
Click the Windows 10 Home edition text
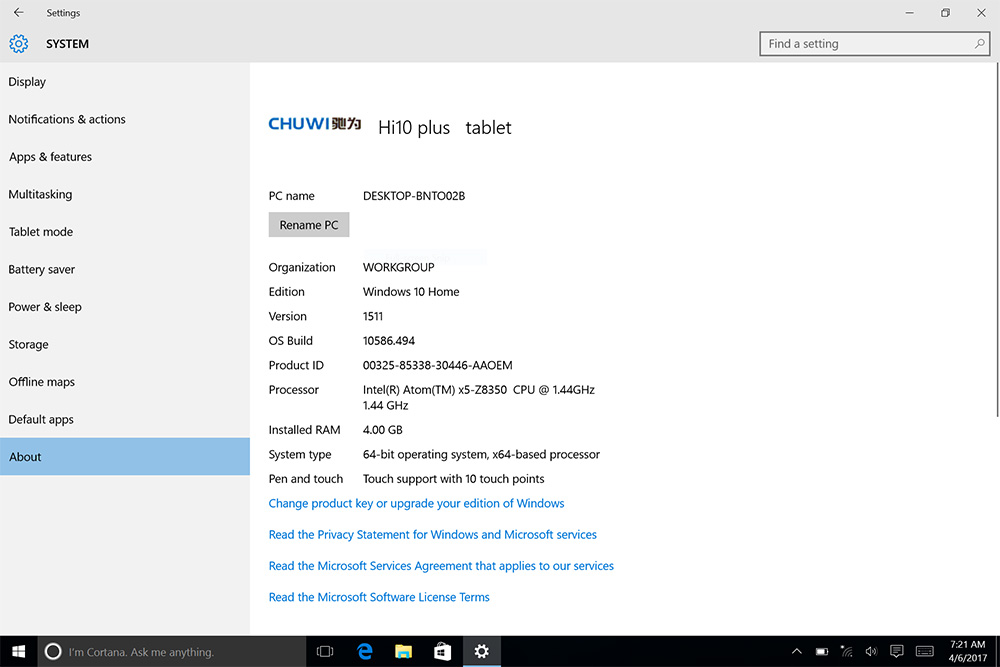click(x=411, y=291)
